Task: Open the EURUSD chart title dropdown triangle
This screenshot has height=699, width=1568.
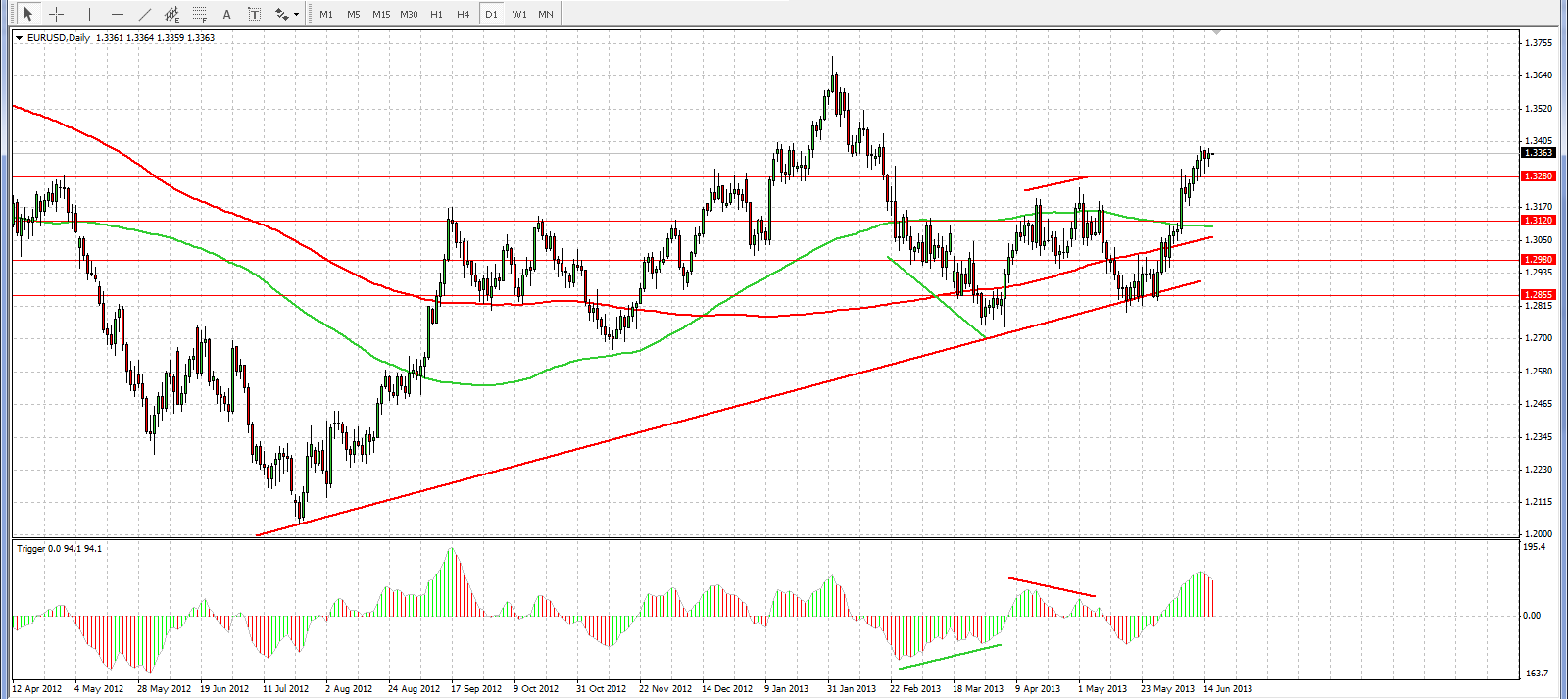Action: (x=19, y=38)
